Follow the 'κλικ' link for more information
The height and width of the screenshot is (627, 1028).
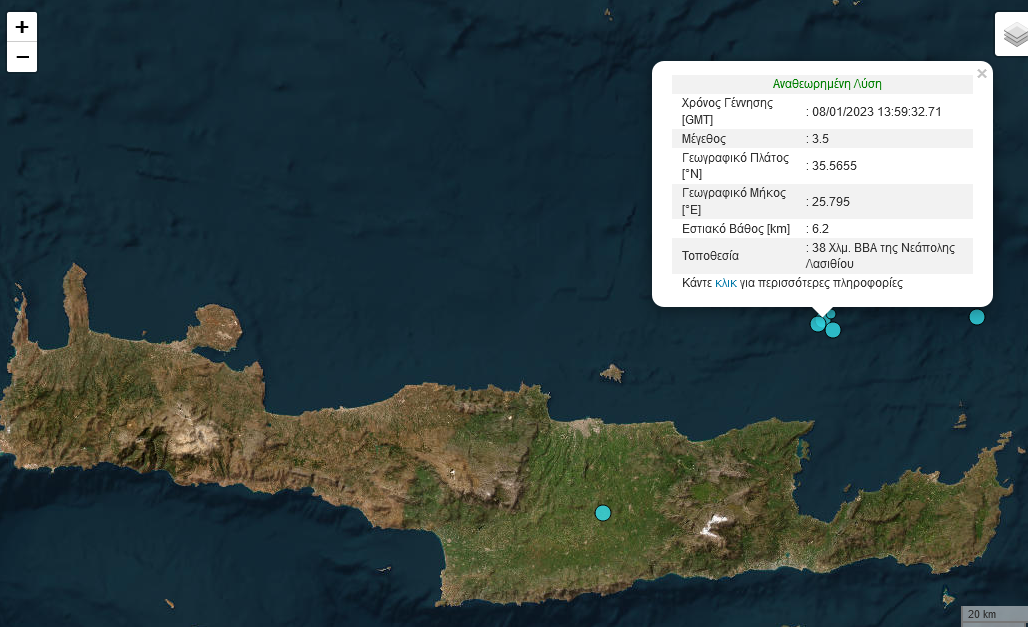[x=725, y=283]
